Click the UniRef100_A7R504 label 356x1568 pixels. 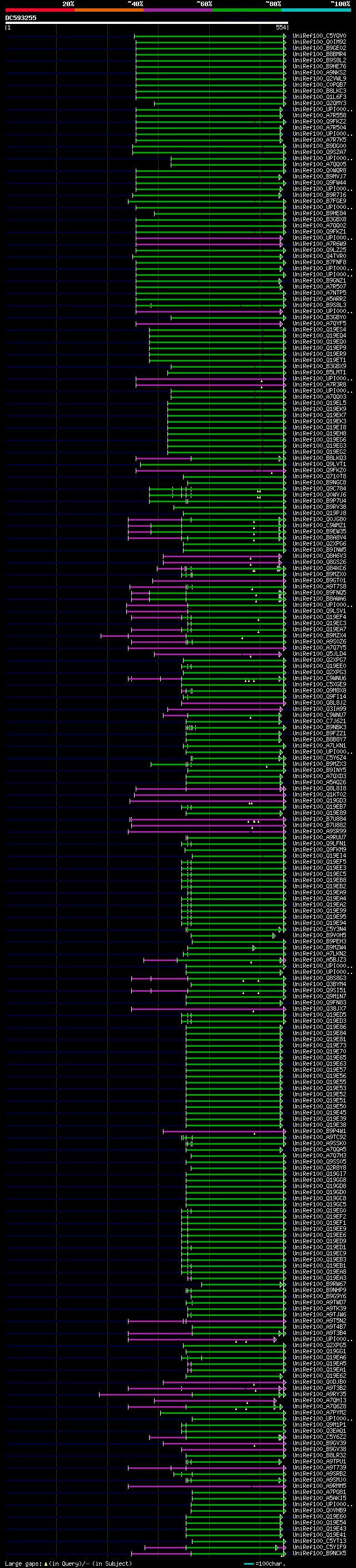tap(319, 127)
